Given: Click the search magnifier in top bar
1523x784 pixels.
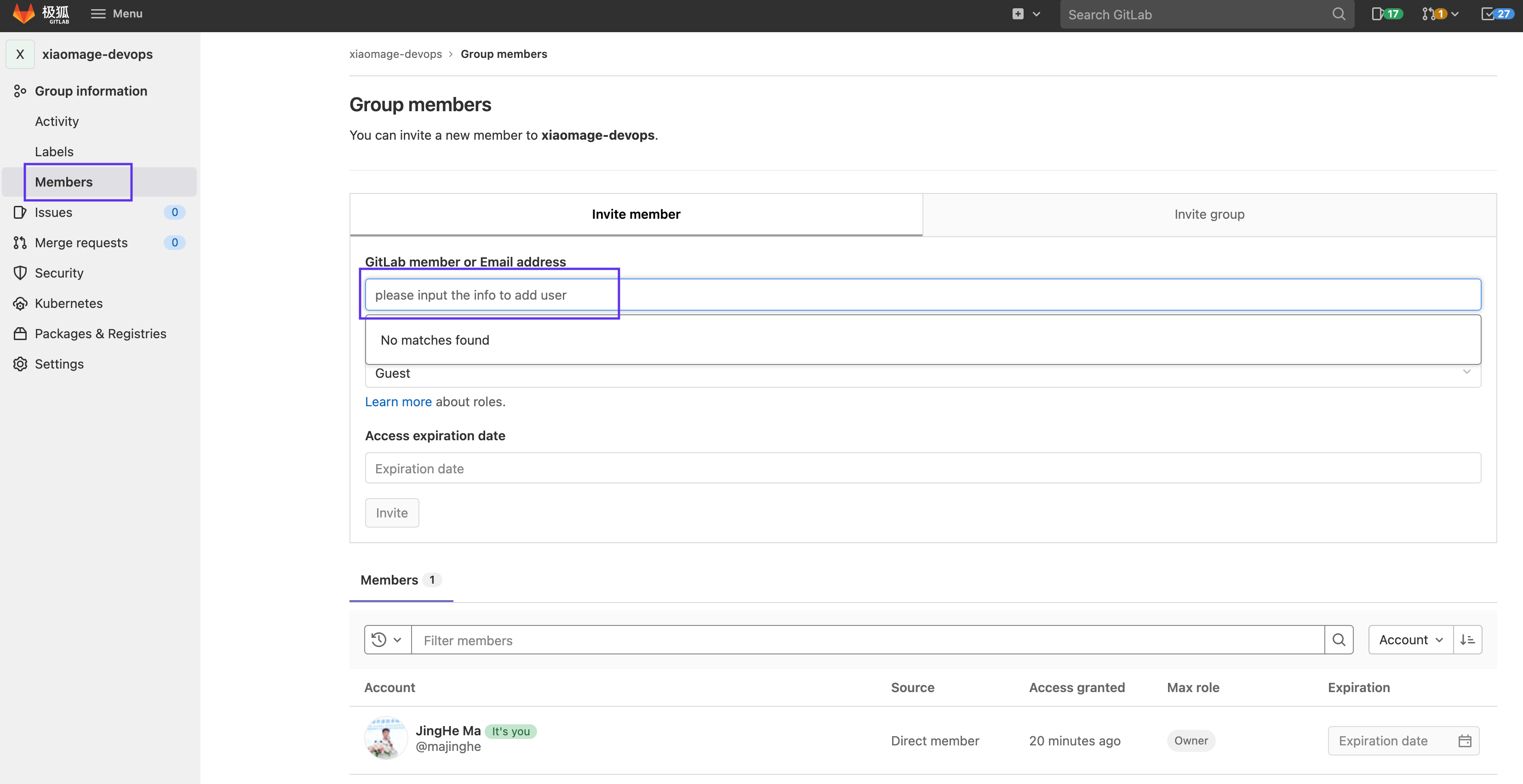Looking at the screenshot, I should coord(1339,14).
